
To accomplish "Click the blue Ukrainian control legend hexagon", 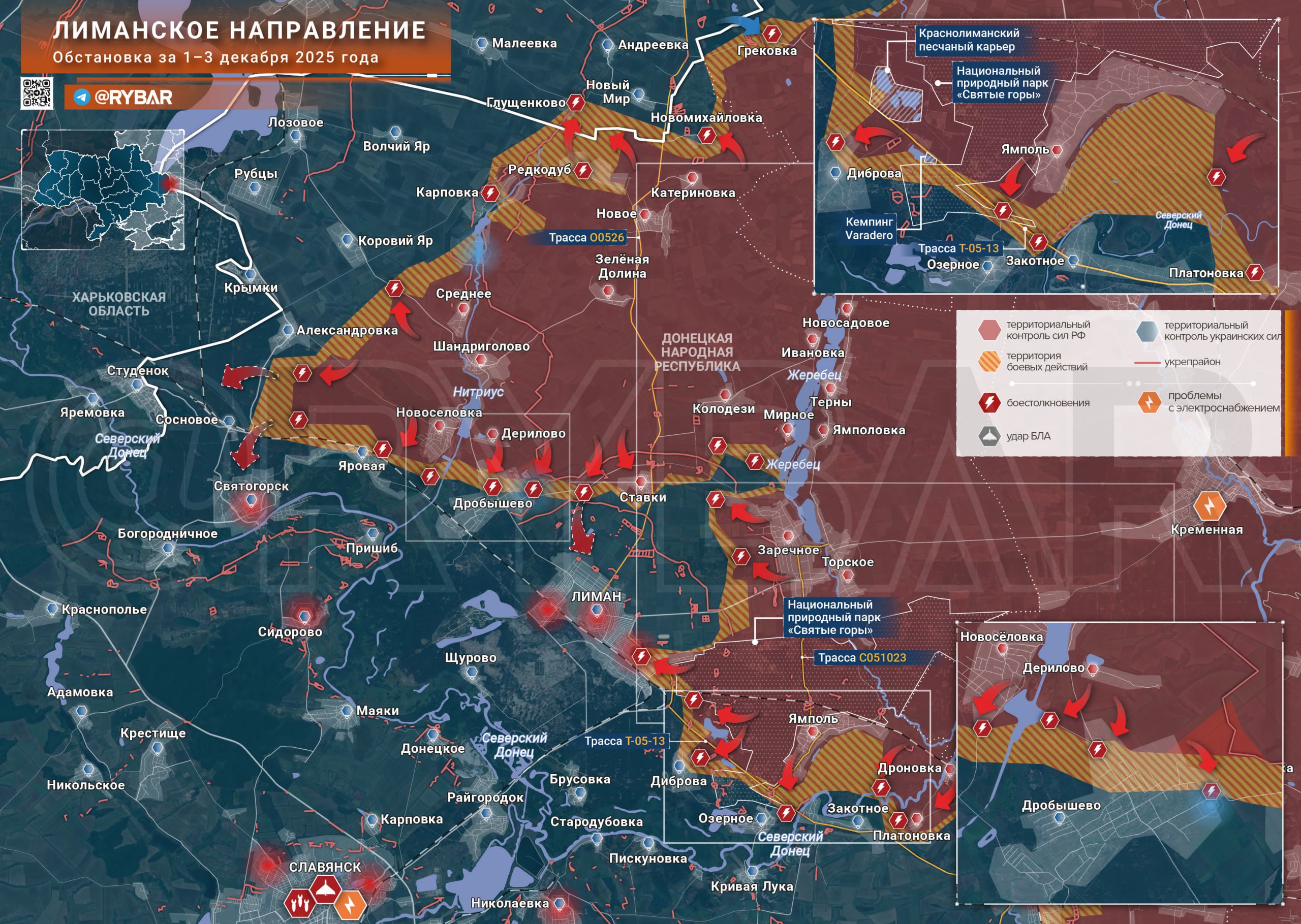I will coord(1147,331).
